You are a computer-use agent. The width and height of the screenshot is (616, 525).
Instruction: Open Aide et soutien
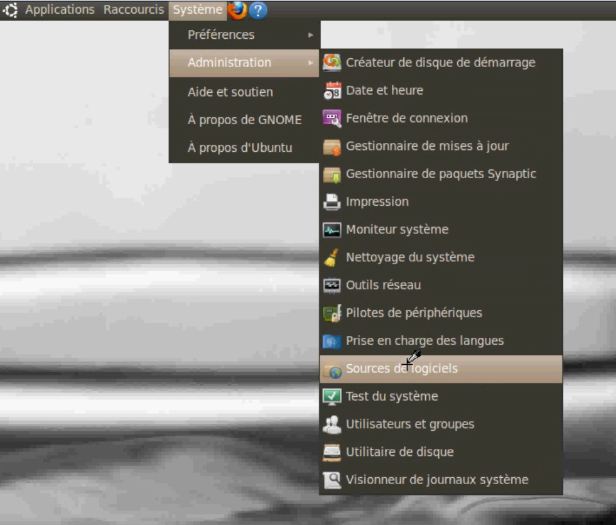244,92
